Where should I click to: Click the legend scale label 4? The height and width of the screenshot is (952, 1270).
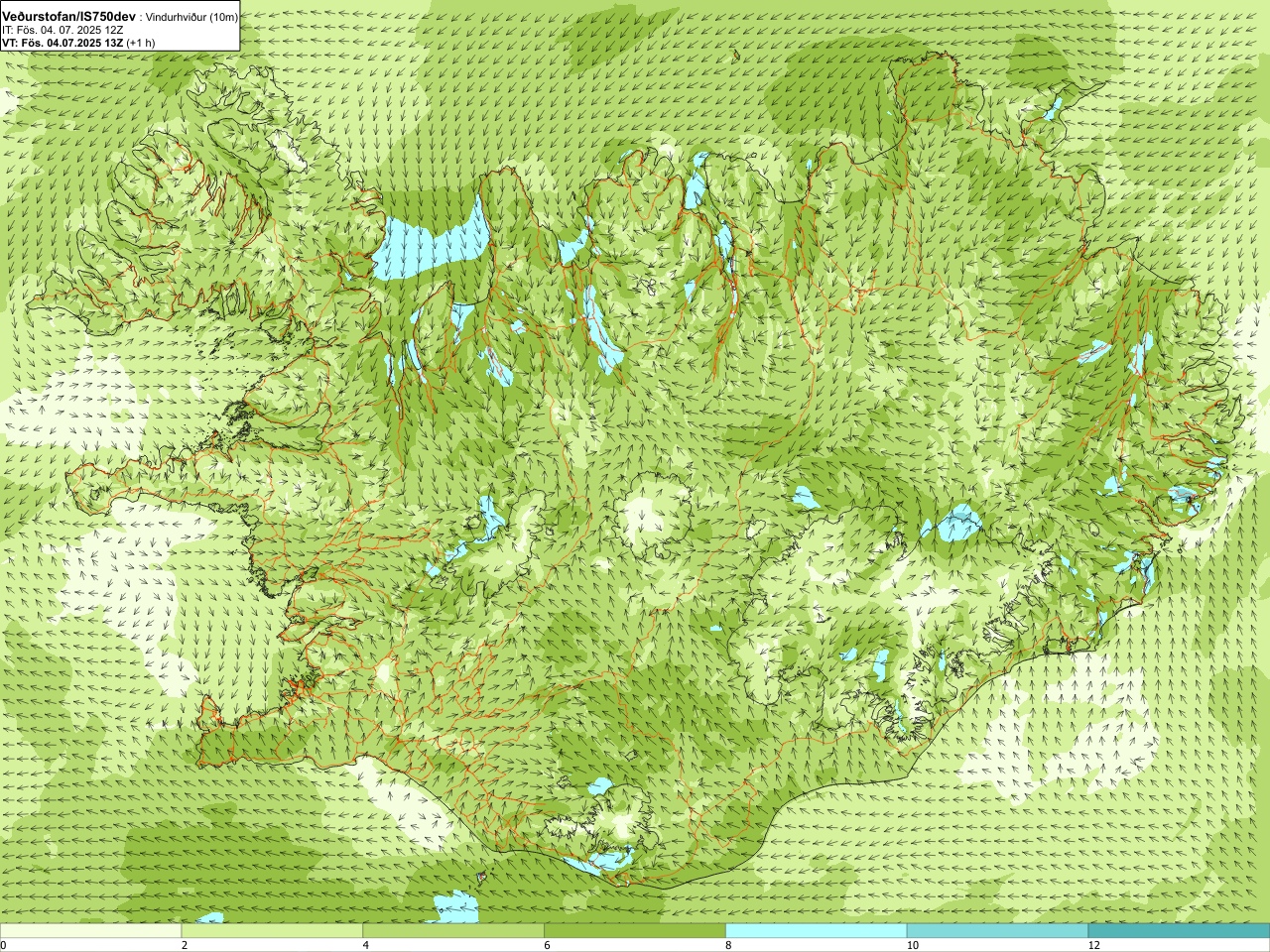(x=366, y=945)
